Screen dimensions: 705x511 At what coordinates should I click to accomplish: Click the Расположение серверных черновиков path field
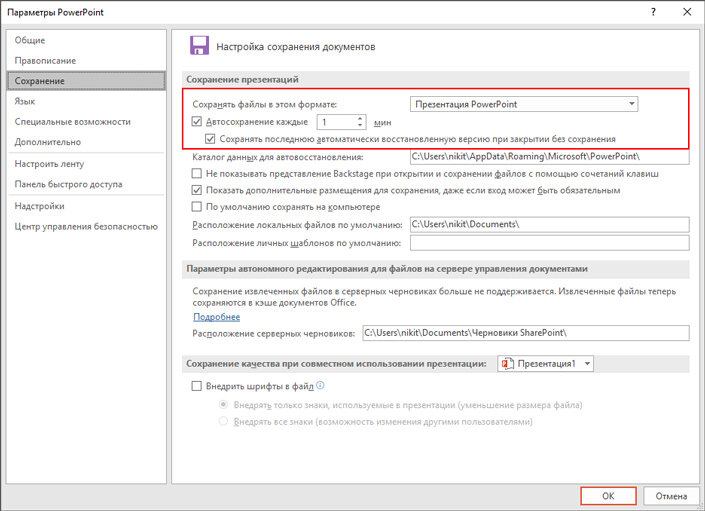(526, 333)
